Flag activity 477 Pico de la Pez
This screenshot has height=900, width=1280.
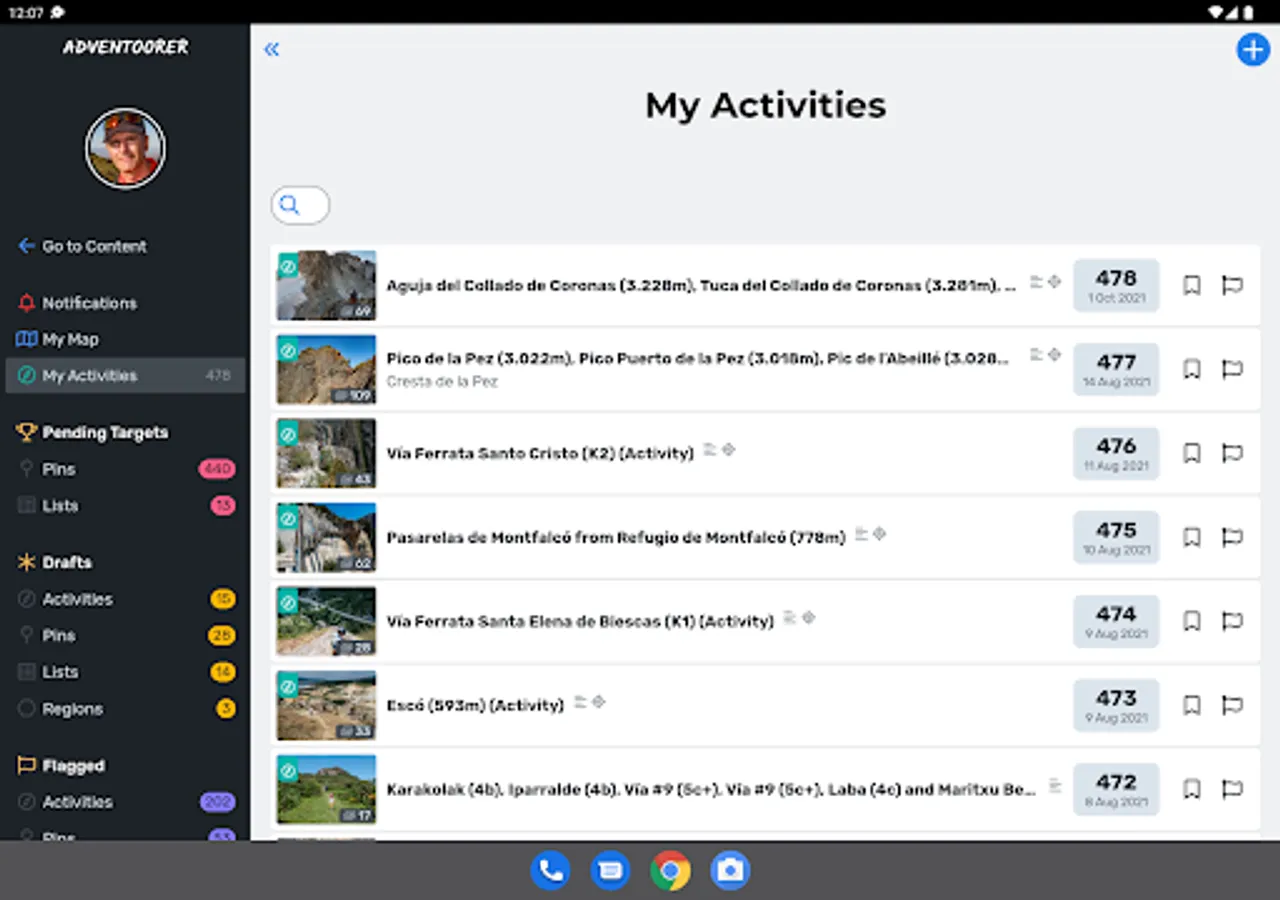coord(1232,369)
